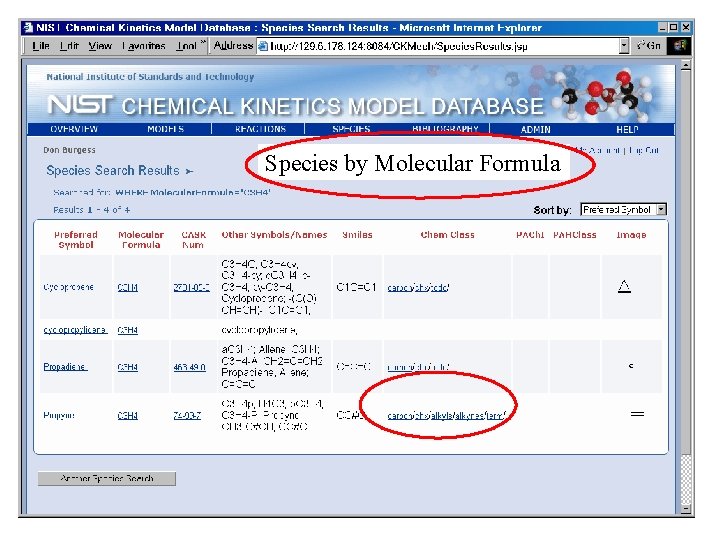Open the Propadiene species link
The image size is (720, 540).
click(65, 366)
